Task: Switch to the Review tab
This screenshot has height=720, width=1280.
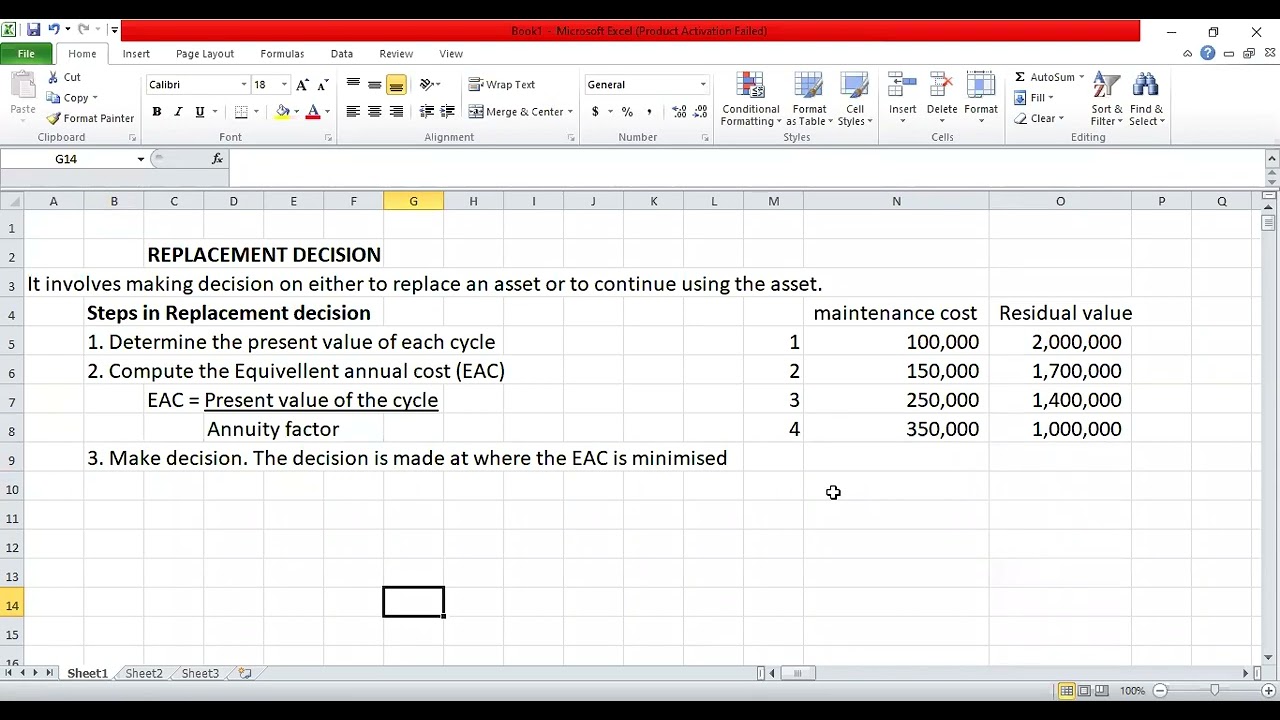Action: pyautogui.click(x=396, y=54)
